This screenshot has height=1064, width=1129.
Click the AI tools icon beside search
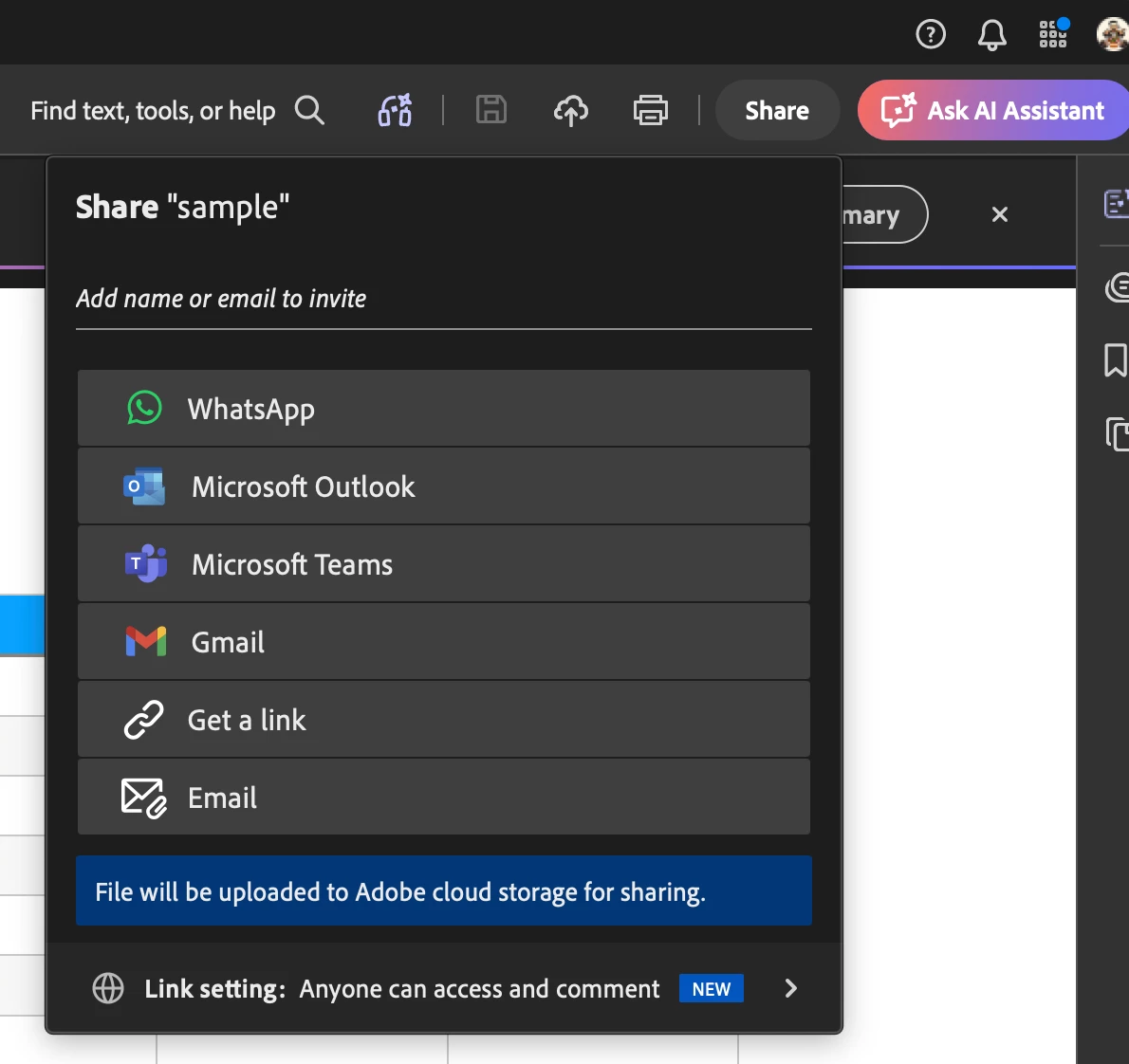tap(396, 110)
